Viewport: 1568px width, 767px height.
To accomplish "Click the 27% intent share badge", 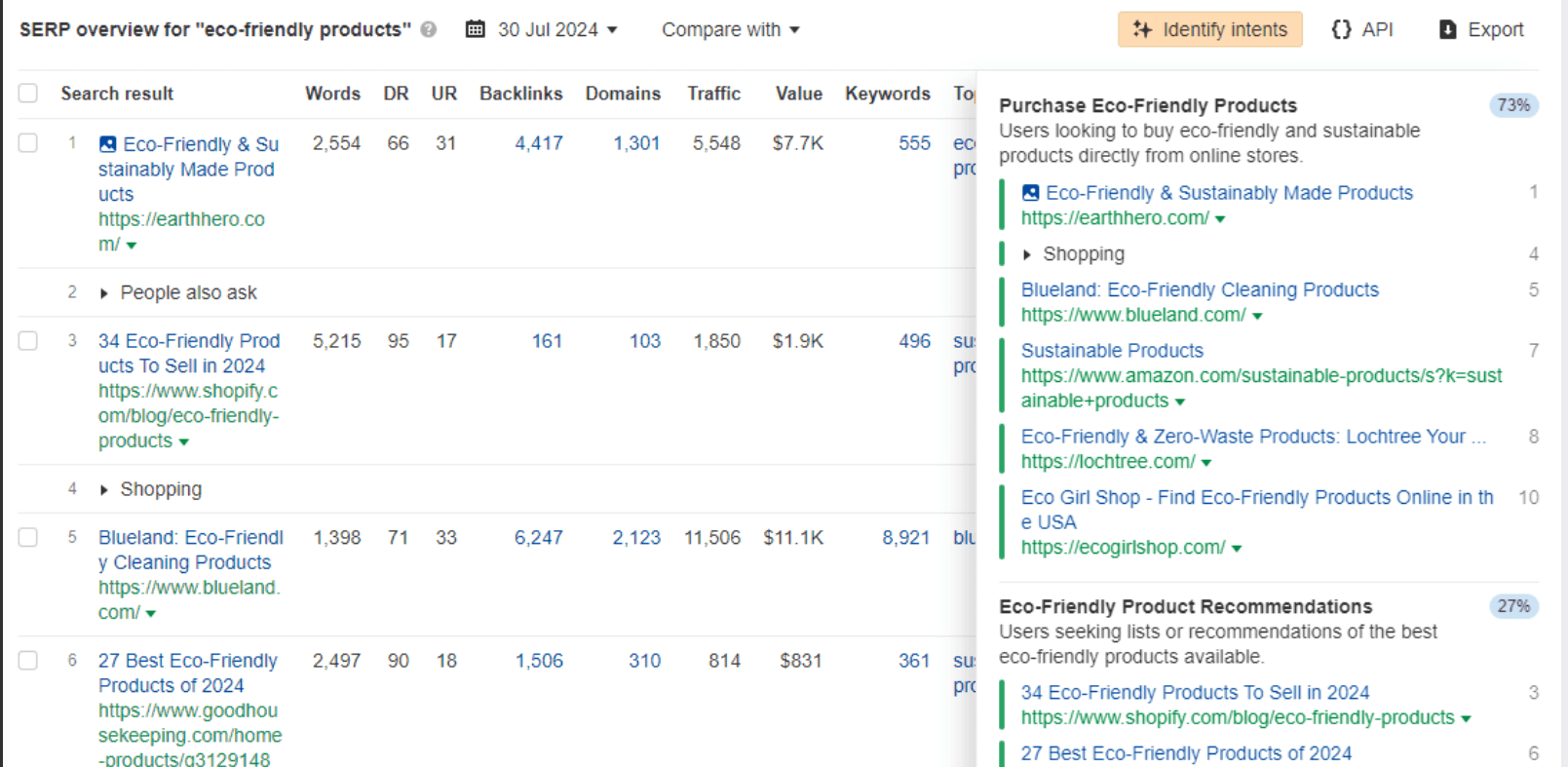I will point(1513,606).
